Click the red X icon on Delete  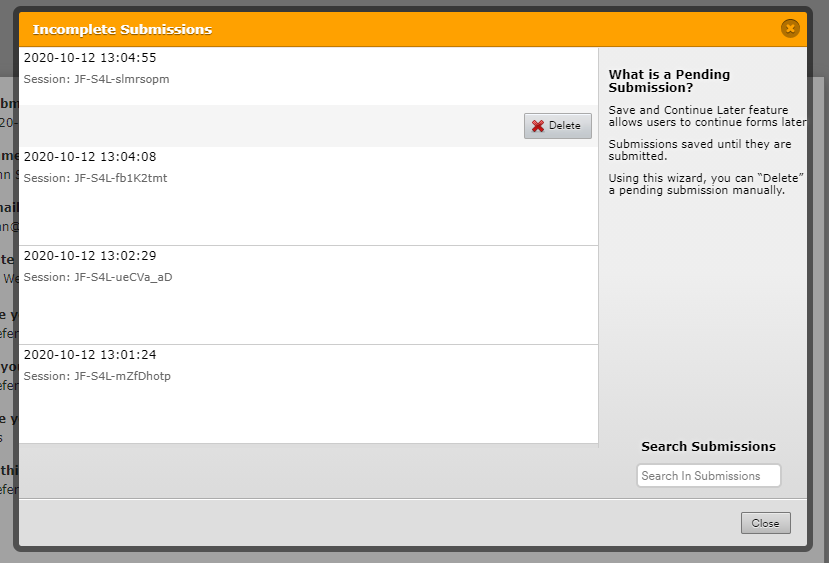[x=538, y=126]
